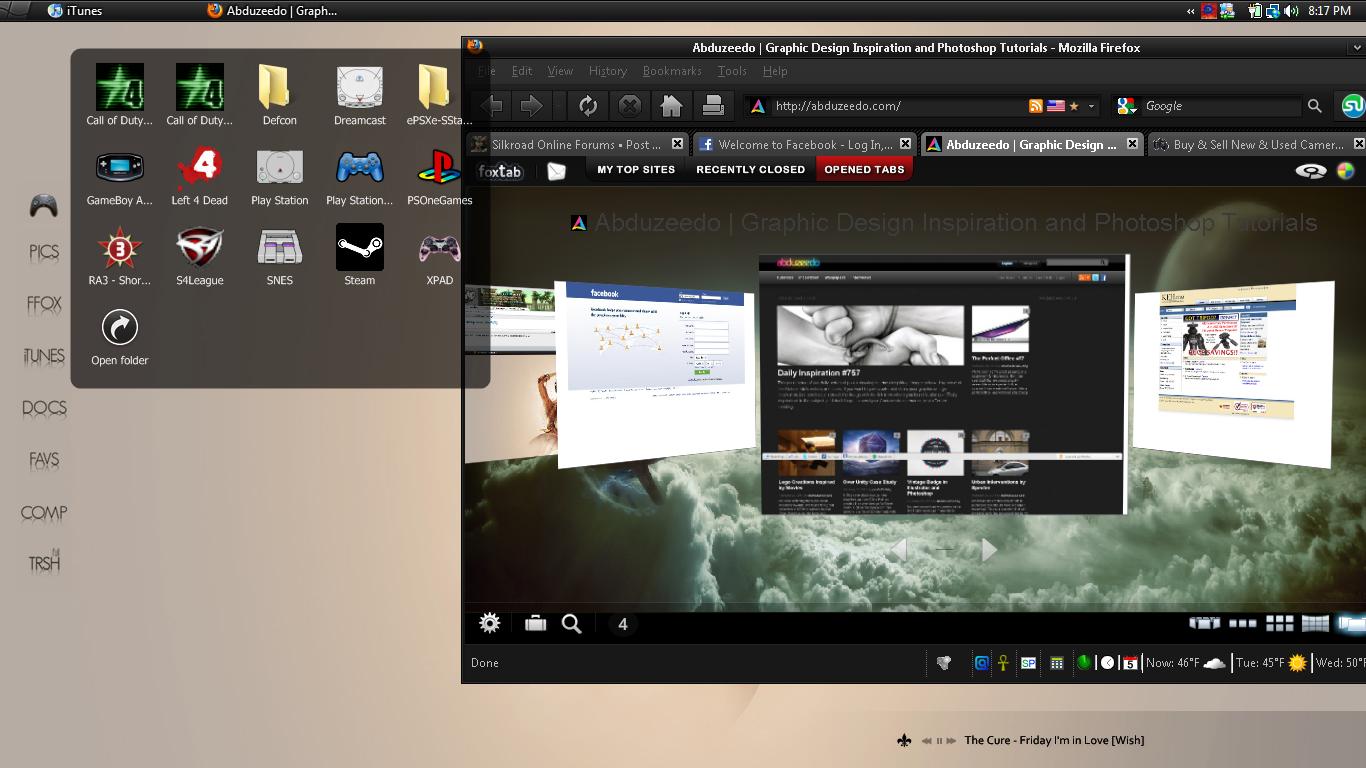Open the Google search engine dropdown
This screenshot has height=768, width=1366.
click(x=1127, y=106)
